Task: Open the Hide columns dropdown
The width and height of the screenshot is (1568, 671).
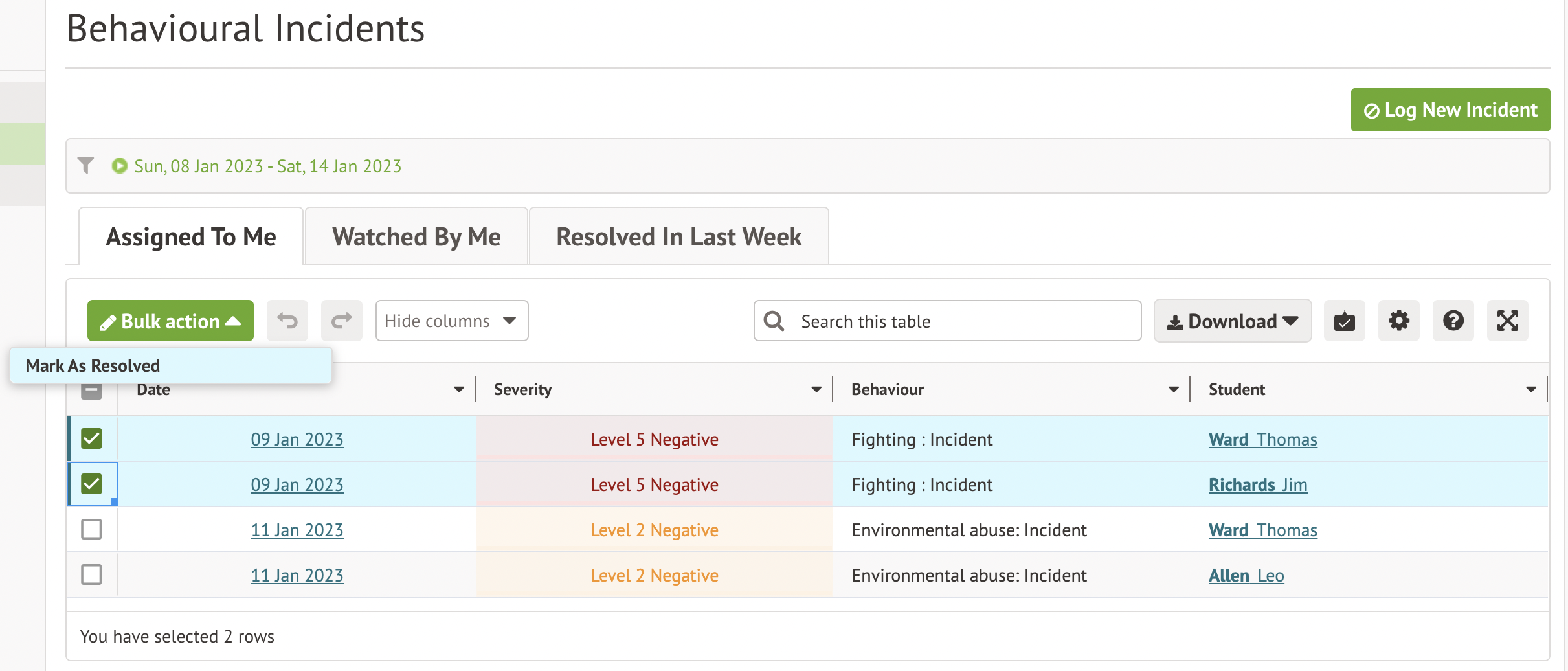Action: click(x=451, y=321)
